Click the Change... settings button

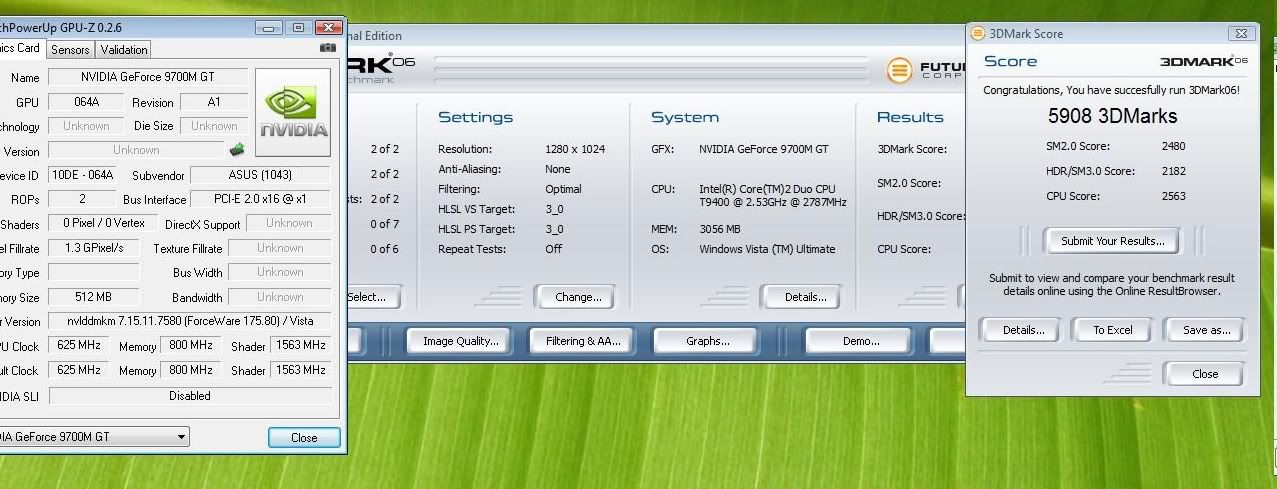pyautogui.click(x=578, y=297)
